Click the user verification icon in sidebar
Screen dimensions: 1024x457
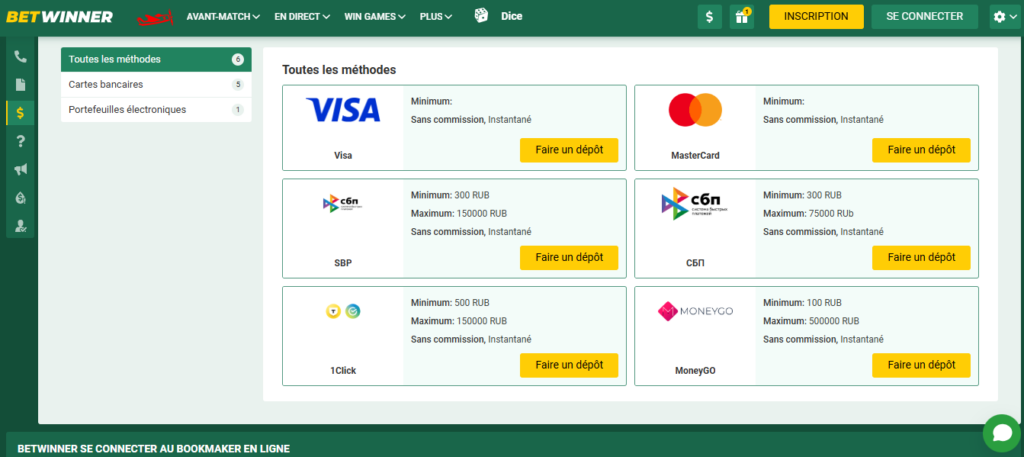tap(20, 226)
